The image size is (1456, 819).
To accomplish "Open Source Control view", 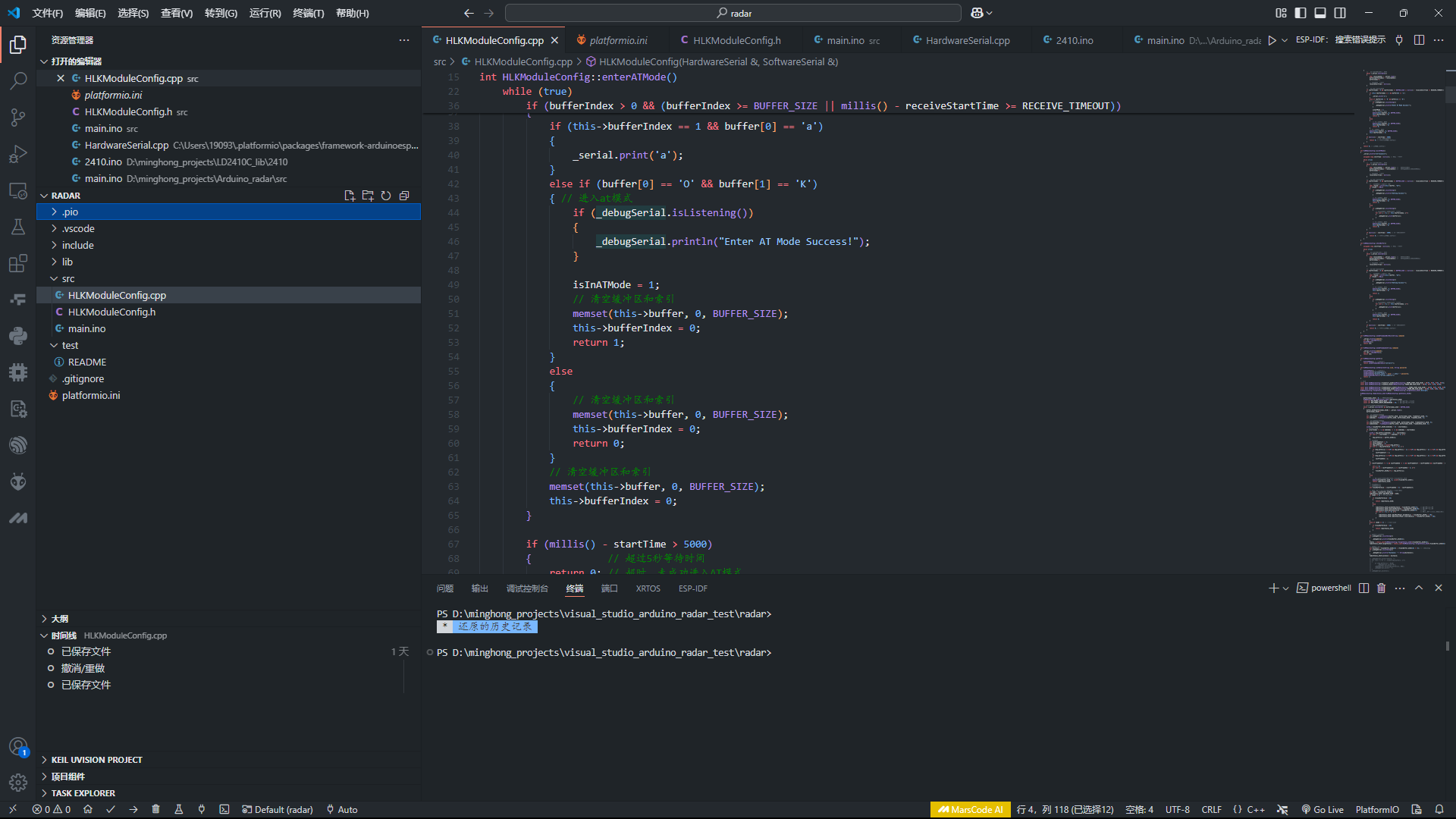I will pyautogui.click(x=18, y=117).
